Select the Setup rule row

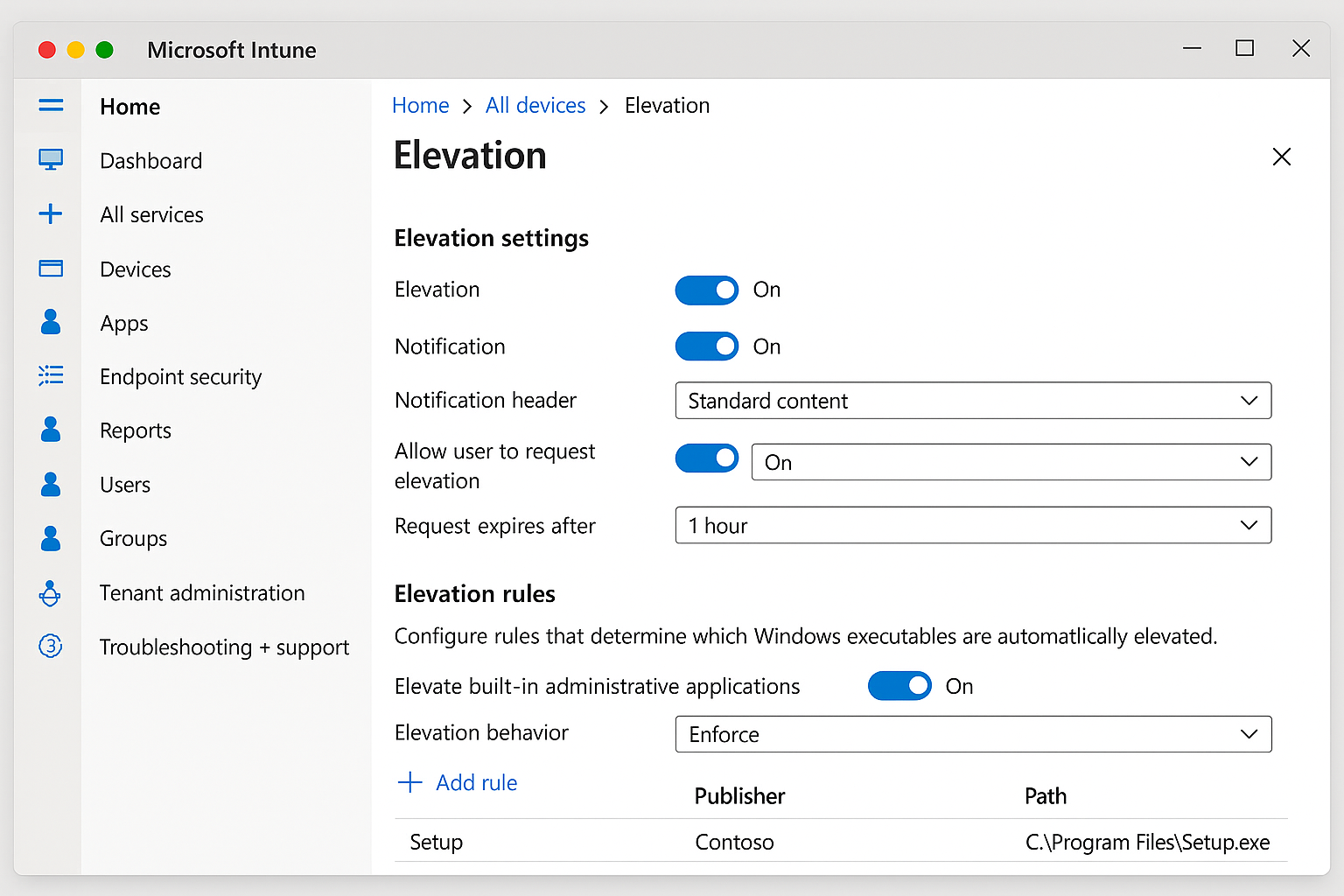coord(840,842)
